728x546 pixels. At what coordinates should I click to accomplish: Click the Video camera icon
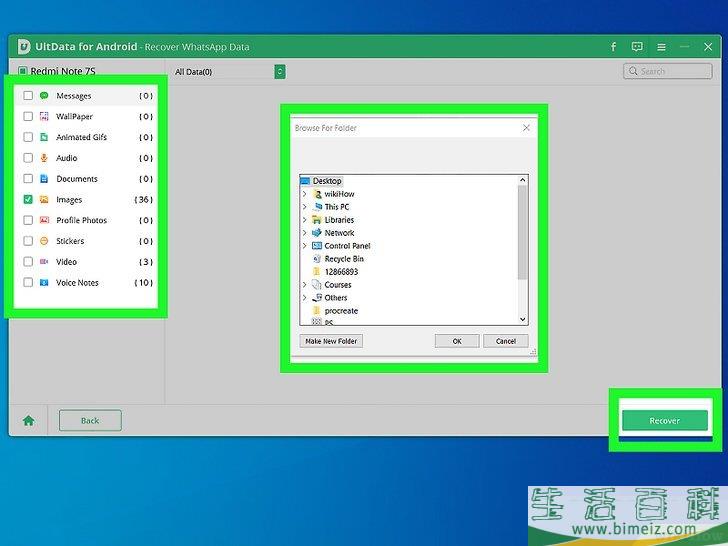click(44, 262)
